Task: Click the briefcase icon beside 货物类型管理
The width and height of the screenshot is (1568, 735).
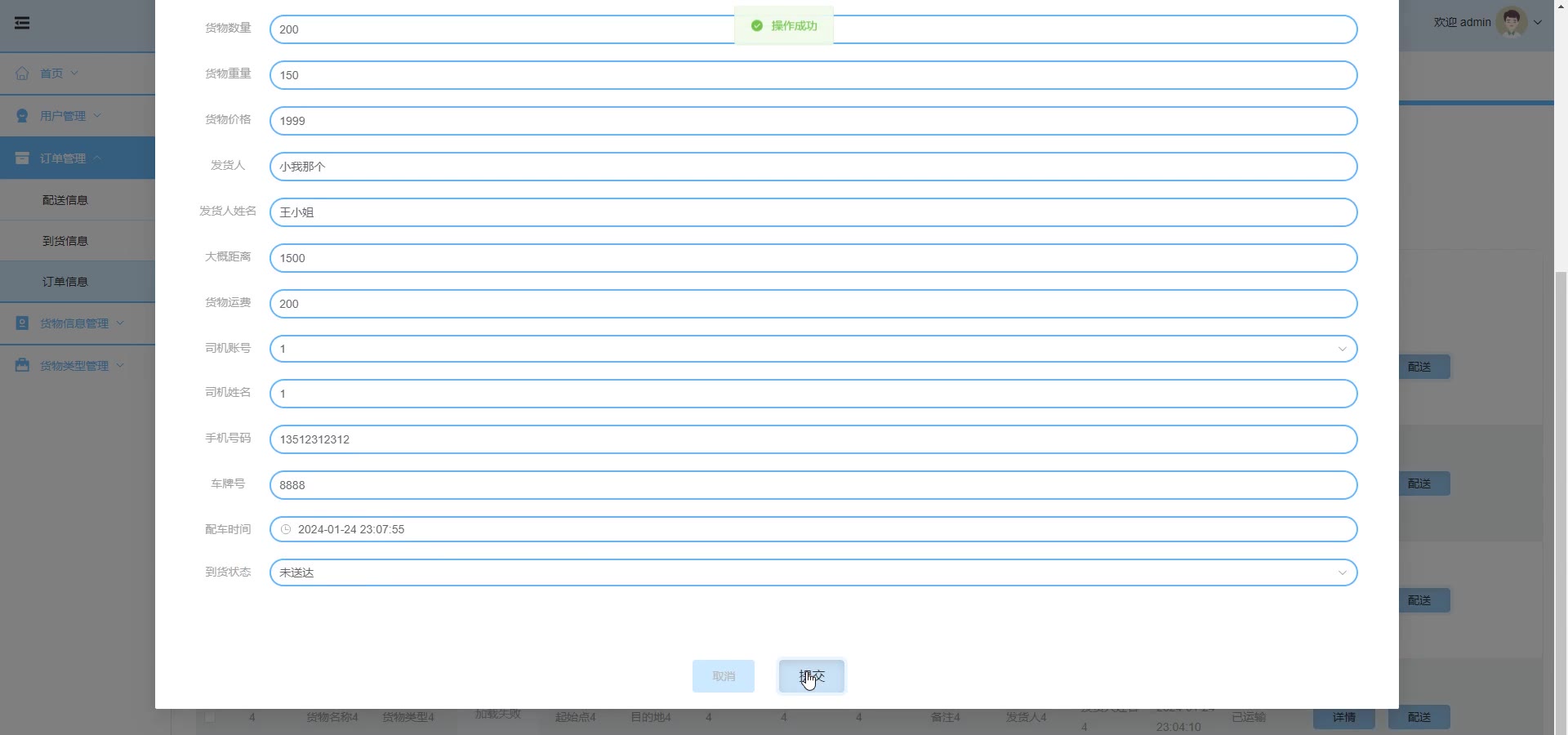Action: (22, 366)
